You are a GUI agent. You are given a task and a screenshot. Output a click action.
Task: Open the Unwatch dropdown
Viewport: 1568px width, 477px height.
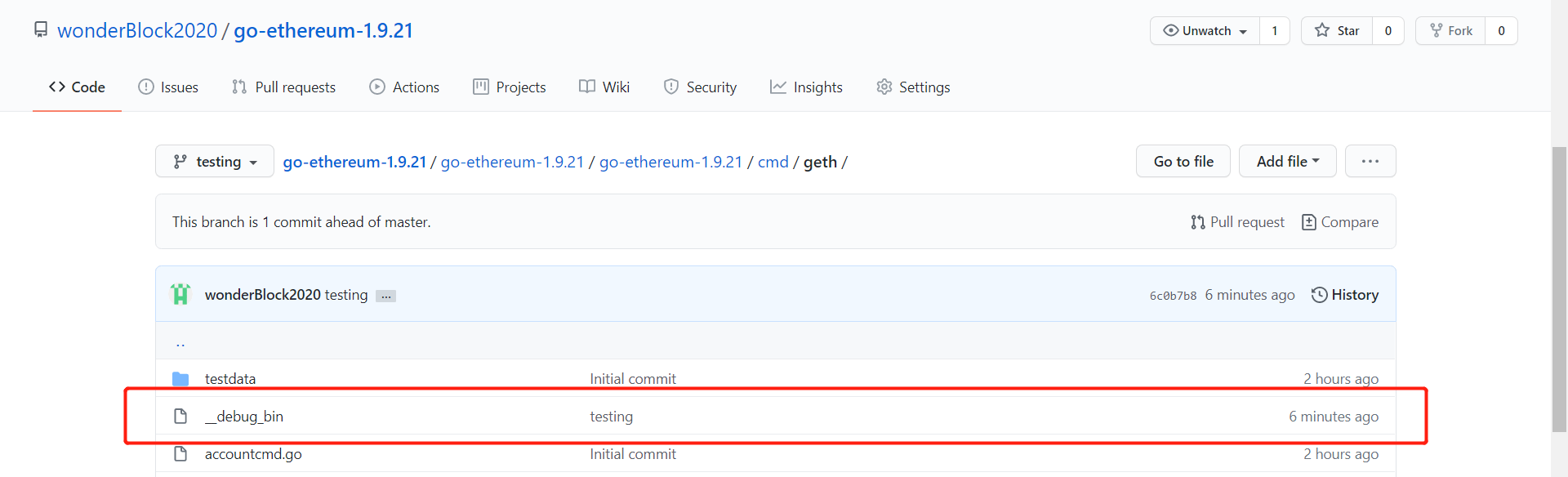pos(1205,31)
